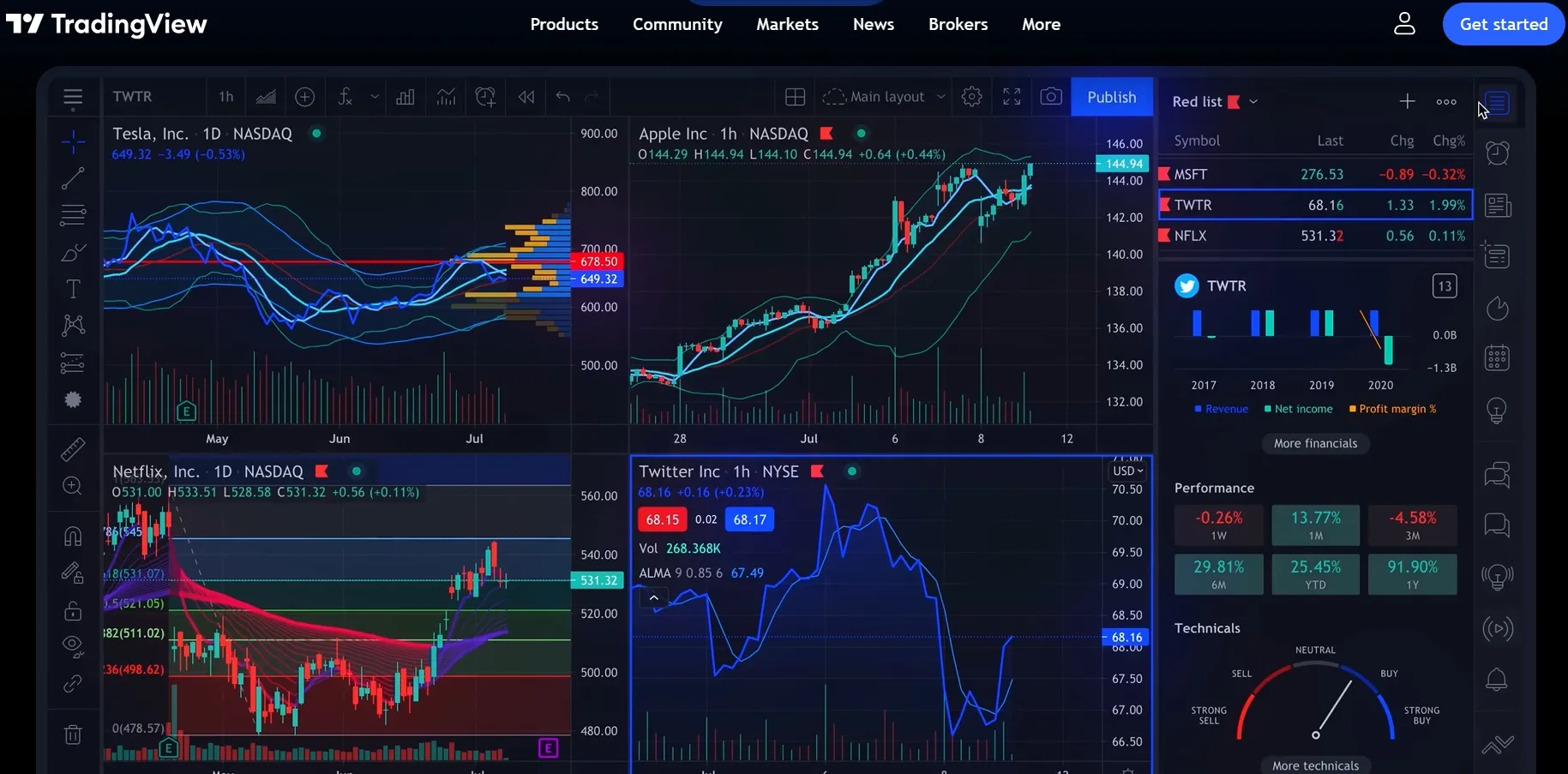Open the notifications bell icon in sidebar
This screenshot has width=1568, height=774.
pos(1497,680)
